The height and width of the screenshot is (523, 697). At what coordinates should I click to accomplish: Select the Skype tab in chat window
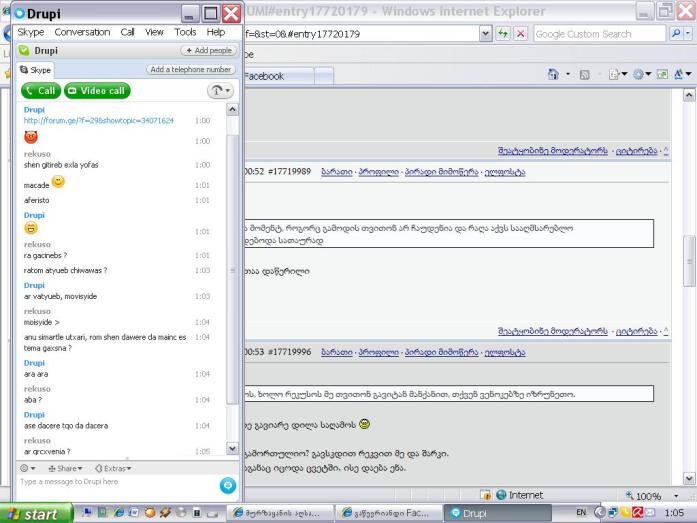click(36, 70)
